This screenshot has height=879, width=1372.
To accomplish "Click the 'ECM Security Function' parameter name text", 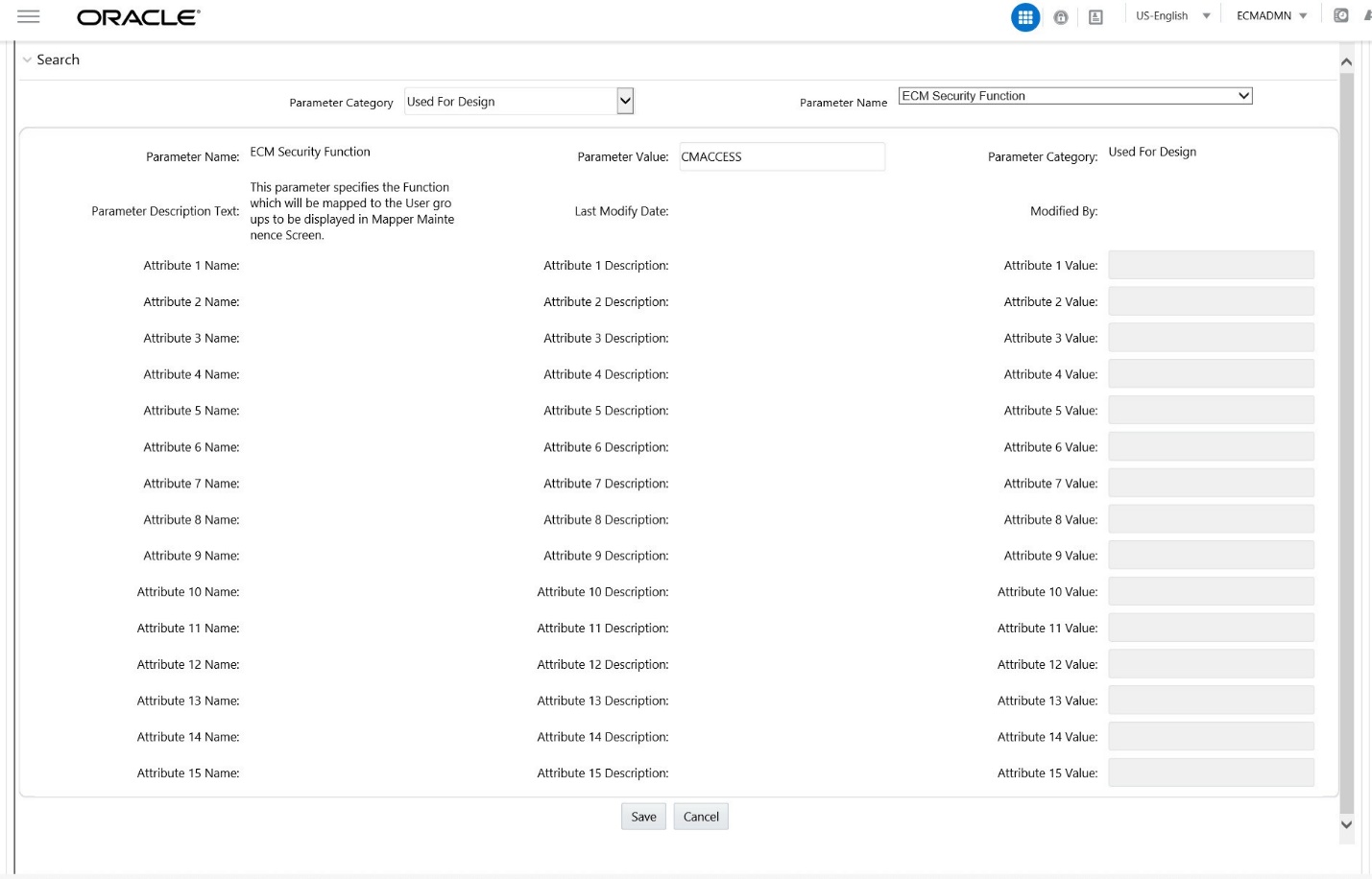I will pyautogui.click(x=310, y=152).
